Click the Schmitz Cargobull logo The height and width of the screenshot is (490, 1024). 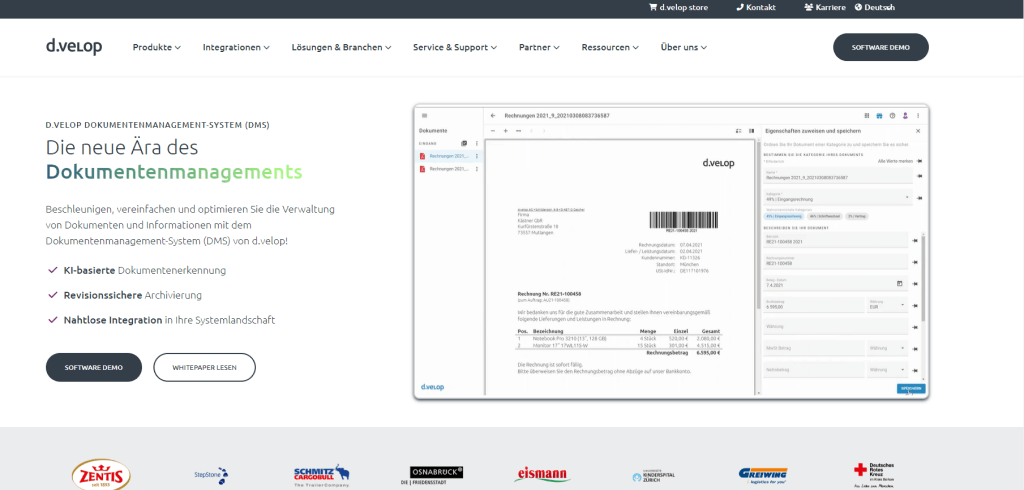point(322,476)
